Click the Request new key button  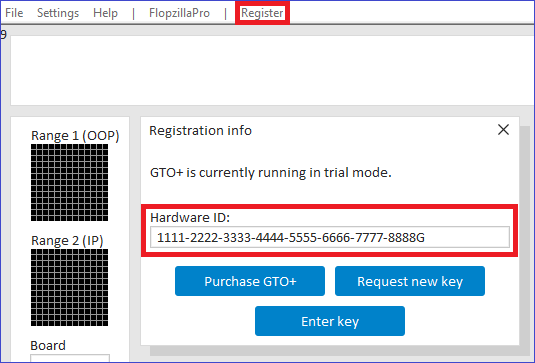point(410,281)
